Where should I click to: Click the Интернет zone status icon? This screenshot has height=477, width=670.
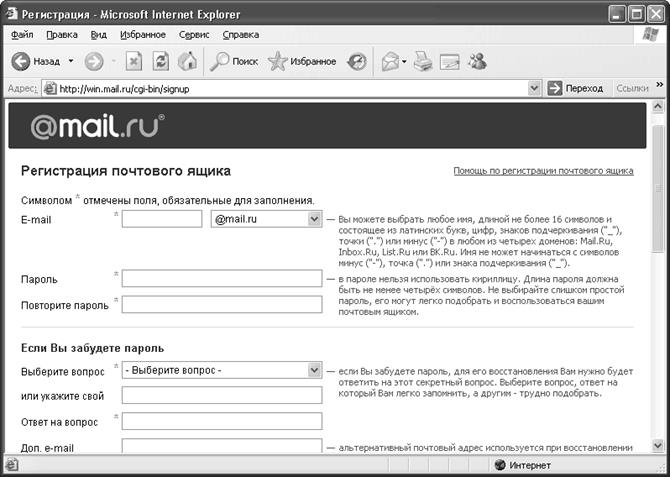pyautogui.click(x=500, y=465)
